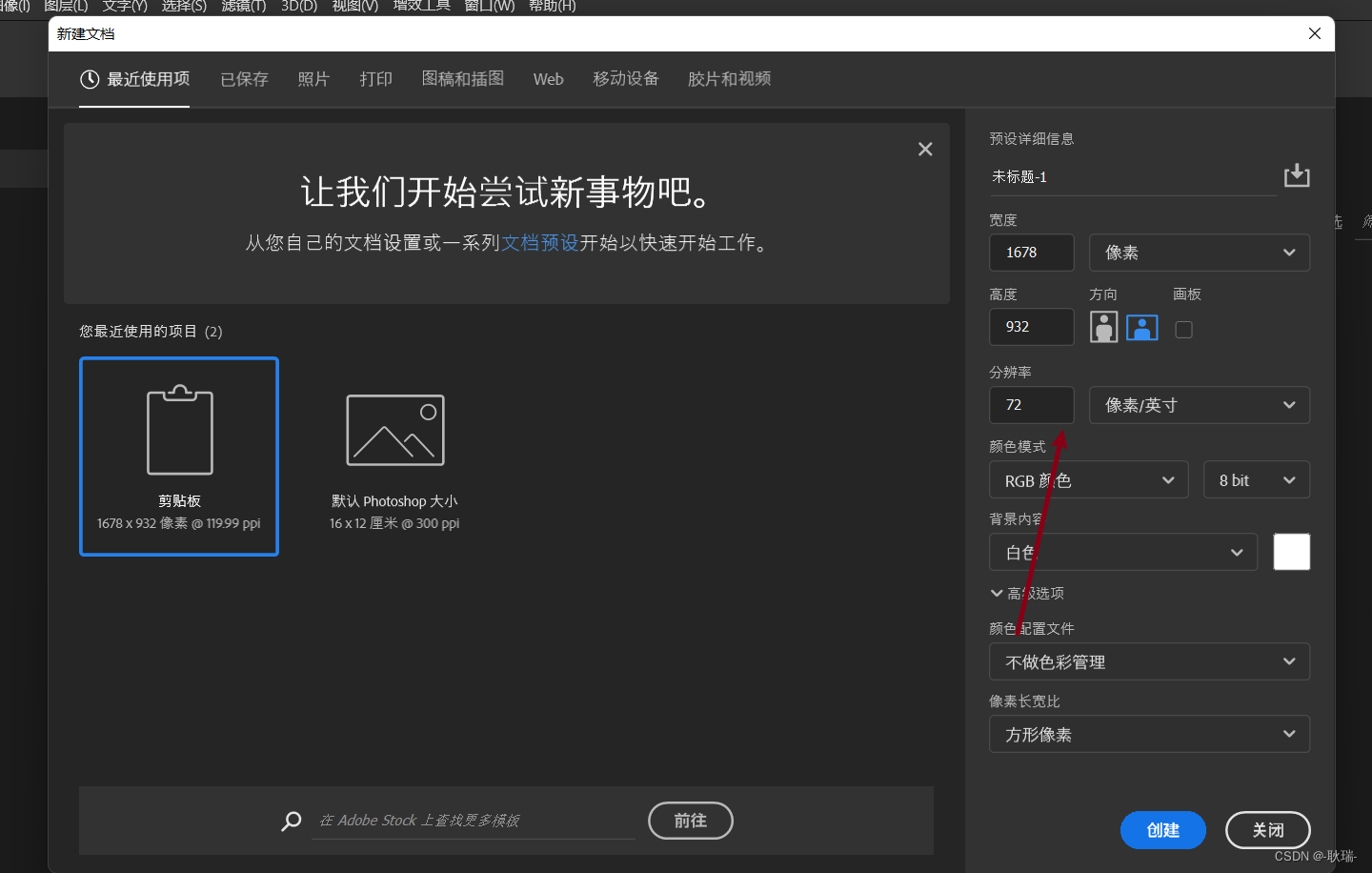Switch to the 胶片和视频 tab
1372x873 pixels.
coord(728,79)
